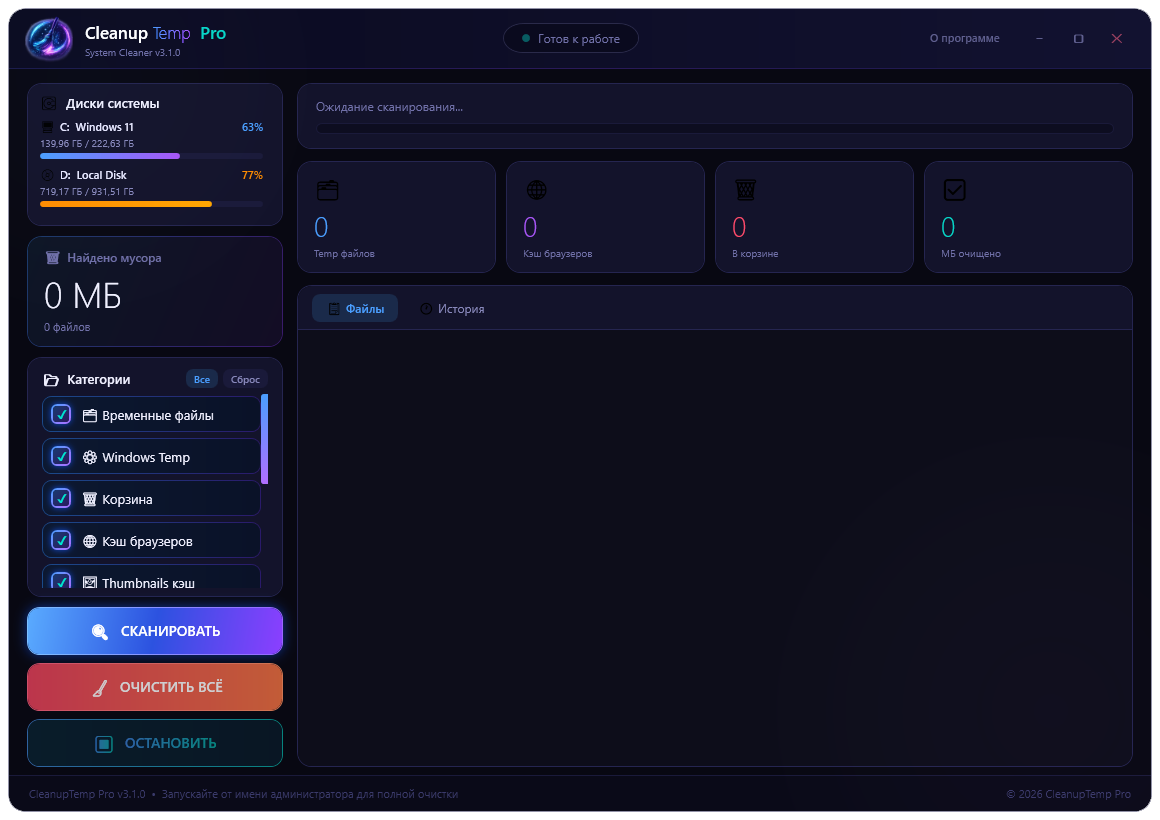
Task: Switch to the История tab
Action: (452, 309)
